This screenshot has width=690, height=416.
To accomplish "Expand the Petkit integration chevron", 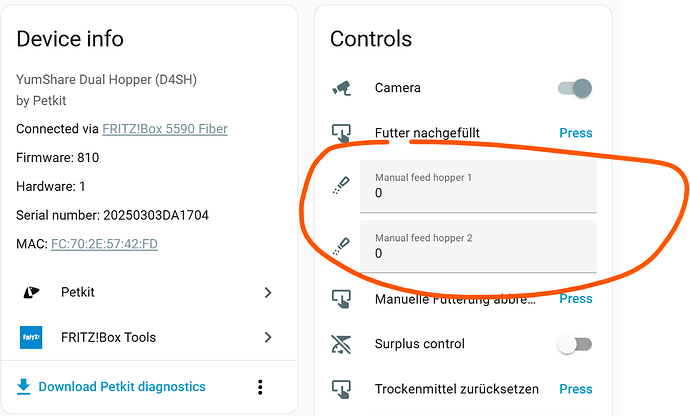I will click(x=268, y=292).
